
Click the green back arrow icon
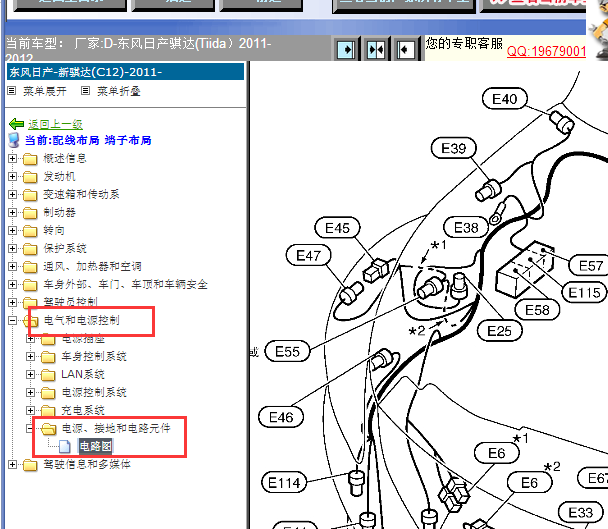click(x=16, y=124)
